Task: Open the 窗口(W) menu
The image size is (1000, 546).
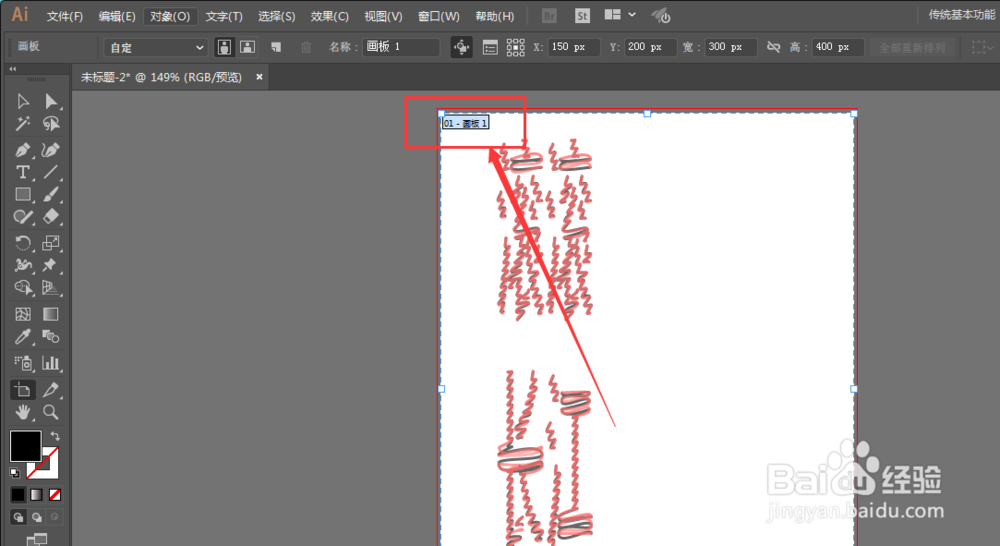Action: [438, 16]
